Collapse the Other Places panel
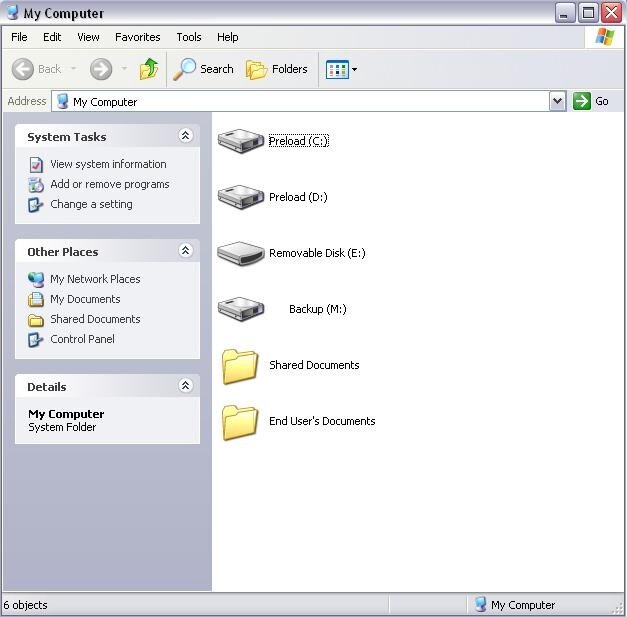627x617 pixels. coord(185,251)
